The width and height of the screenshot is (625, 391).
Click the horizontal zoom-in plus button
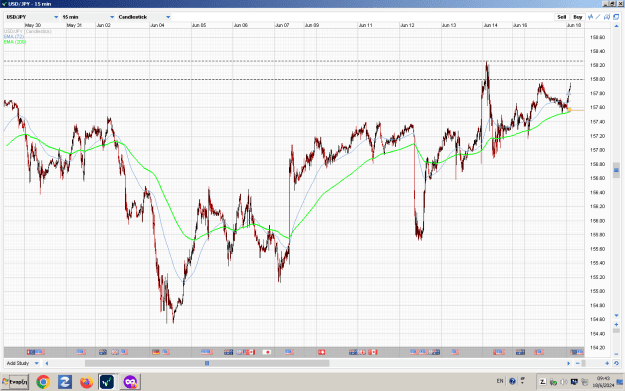pos(607,363)
